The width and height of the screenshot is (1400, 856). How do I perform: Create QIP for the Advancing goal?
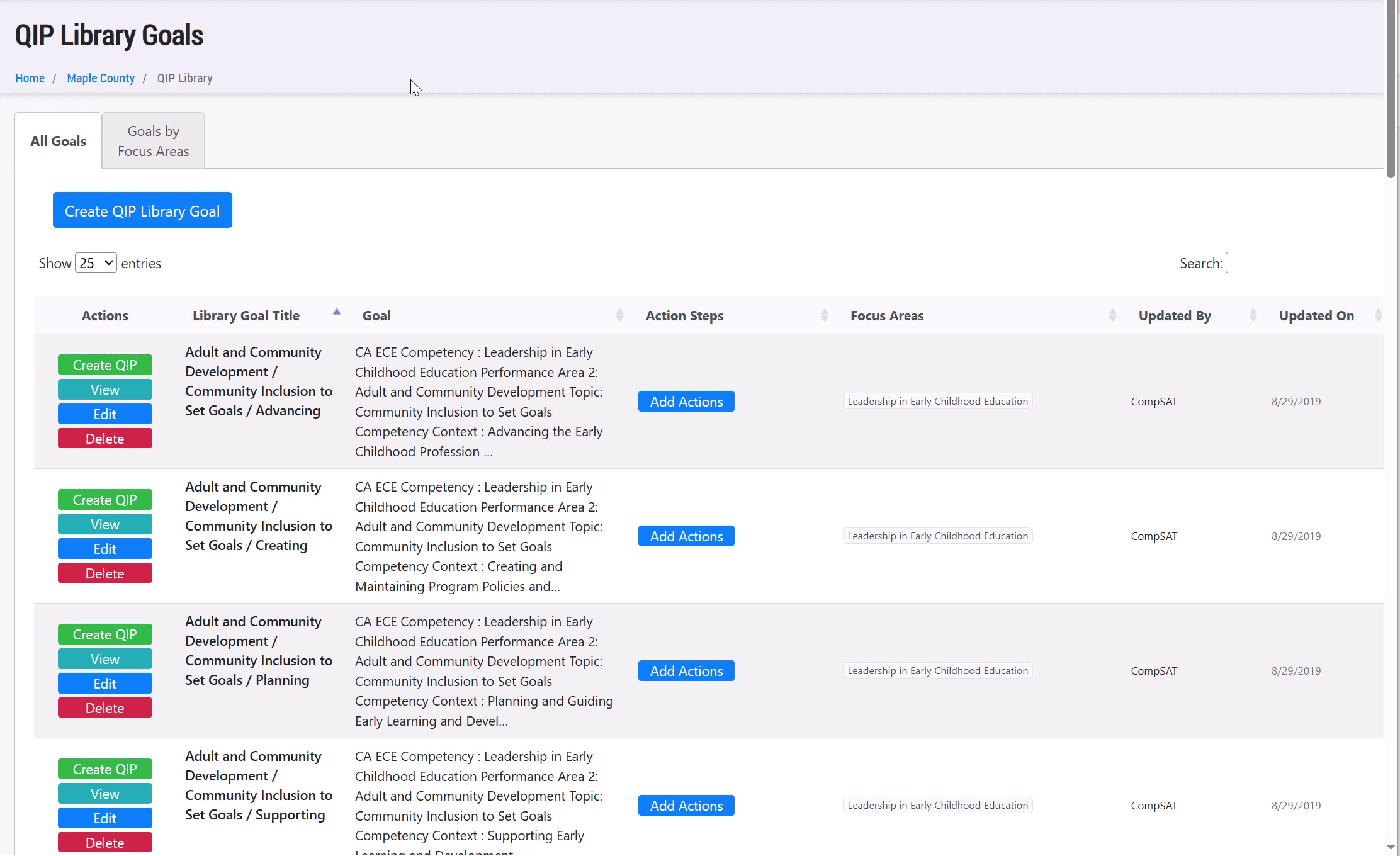[x=104, y=365]
